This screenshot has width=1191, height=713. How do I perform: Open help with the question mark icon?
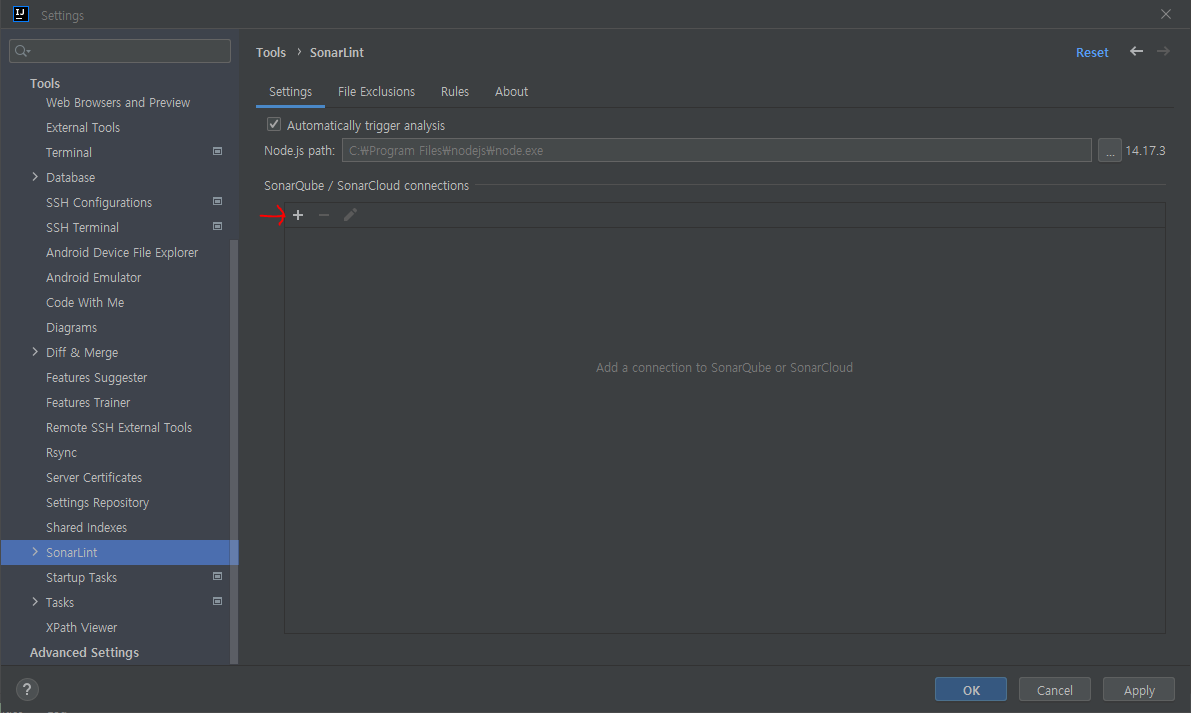pos(27,689)
